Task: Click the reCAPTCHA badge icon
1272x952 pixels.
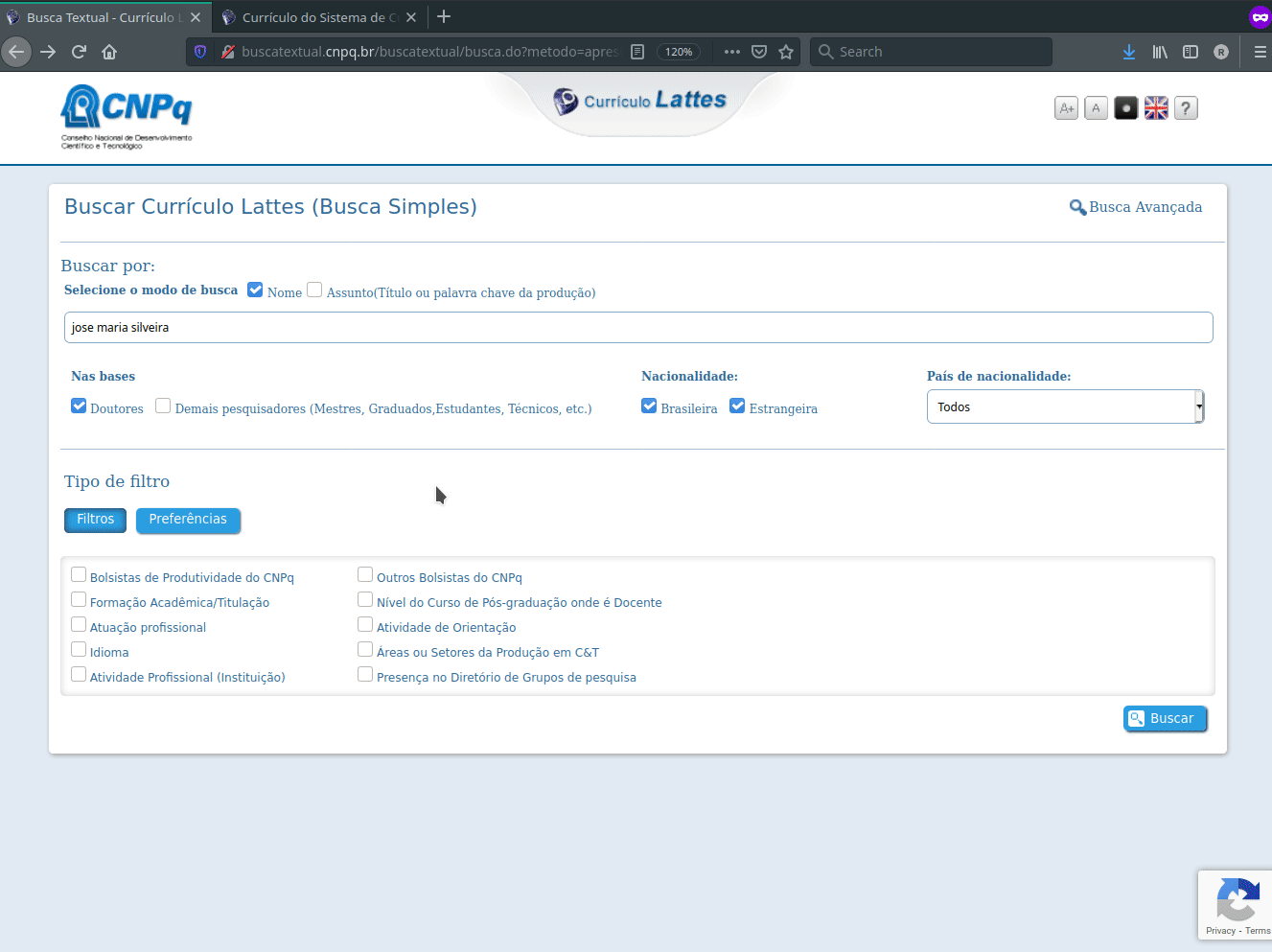Action: [x=1237, y=899]
